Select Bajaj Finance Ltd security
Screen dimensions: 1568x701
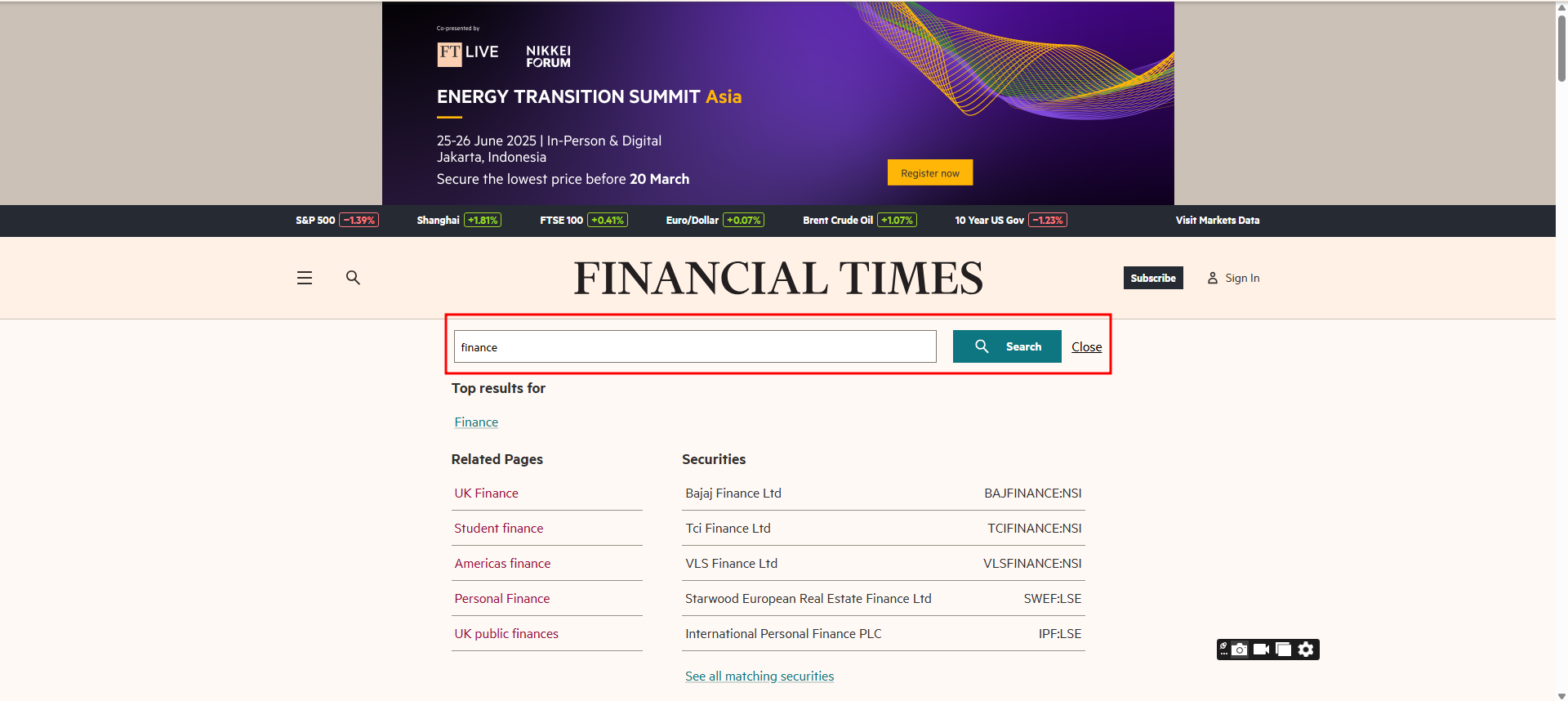(x=733, y=493)
